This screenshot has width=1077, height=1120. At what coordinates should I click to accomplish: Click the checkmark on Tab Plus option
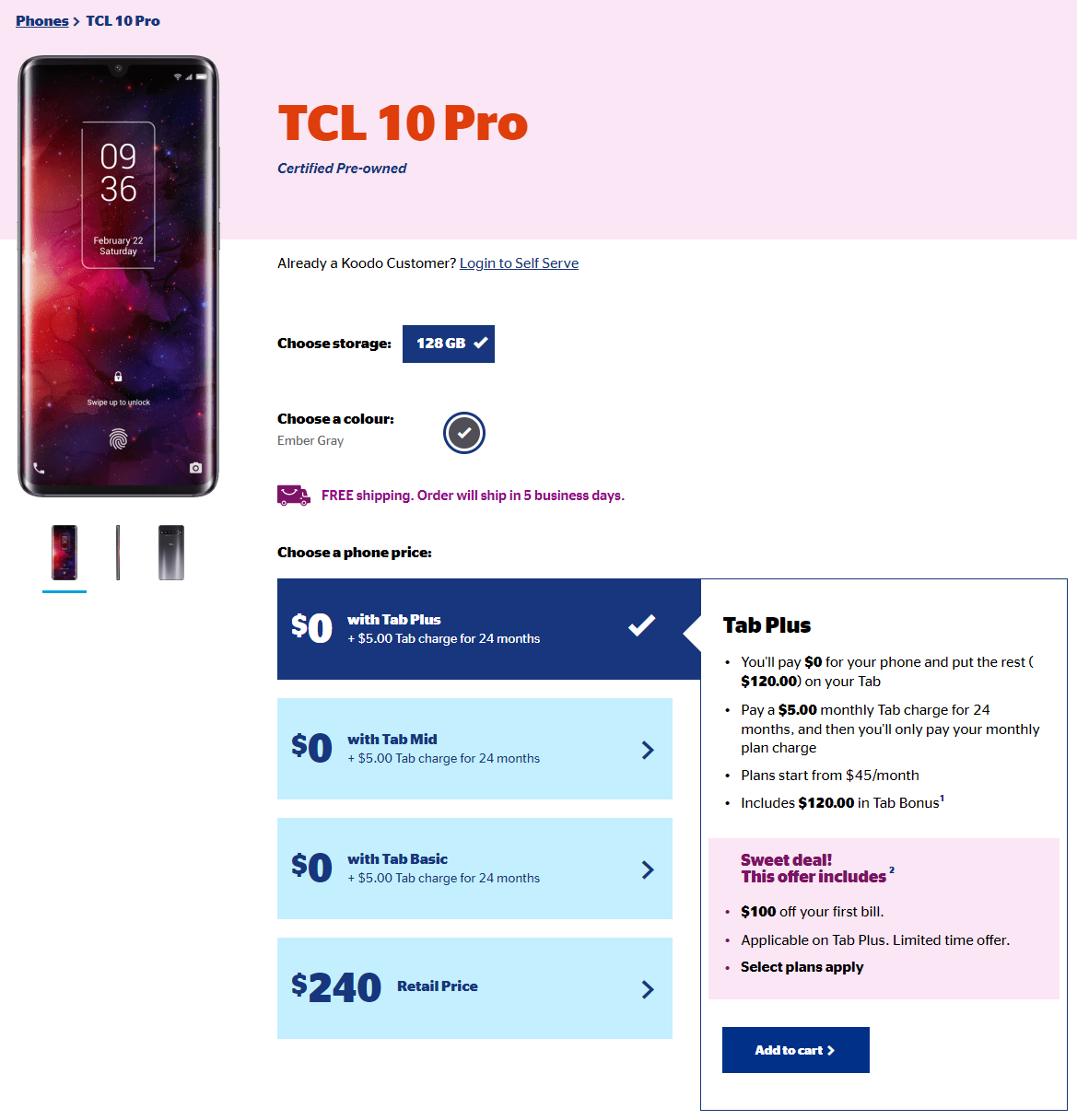642,625
